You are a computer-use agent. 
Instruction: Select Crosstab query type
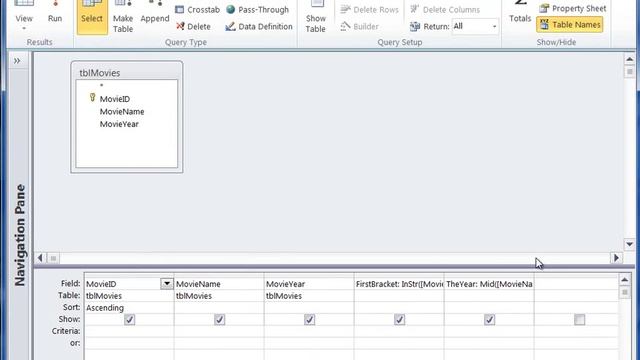tap(198, 9)
